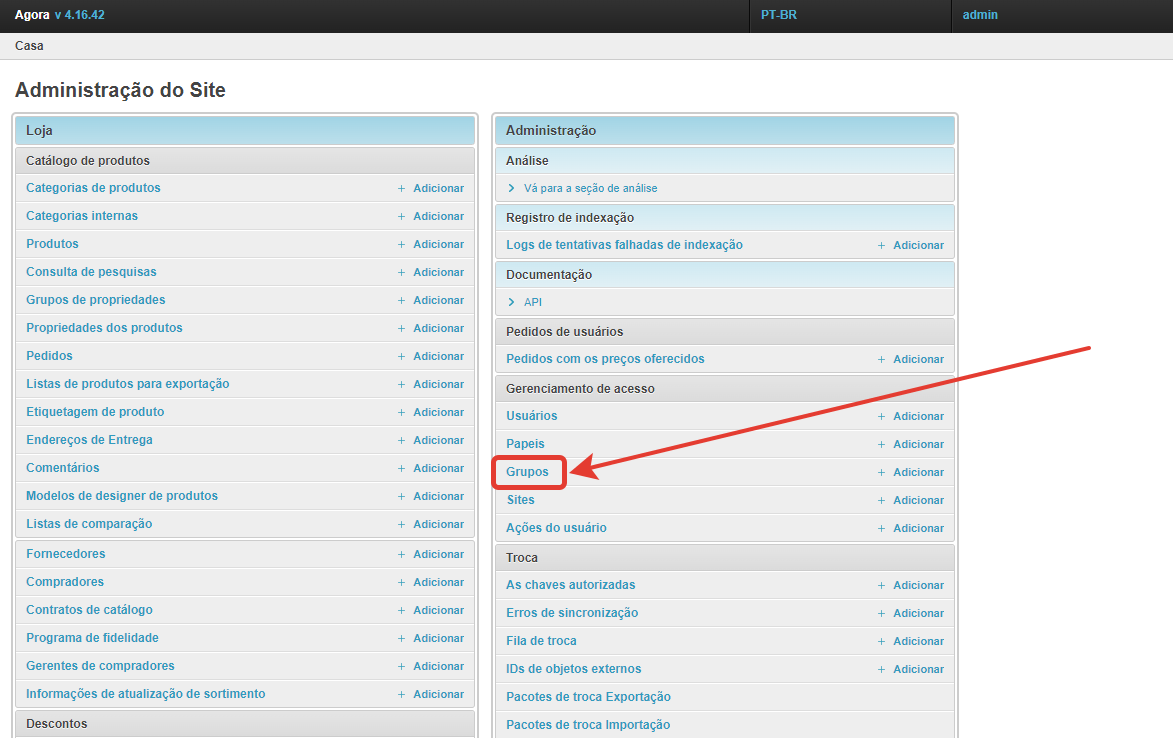Select the Casa breadcrumb item
Viewport: 1173px width, 738px height.
[x=29, y=46]
